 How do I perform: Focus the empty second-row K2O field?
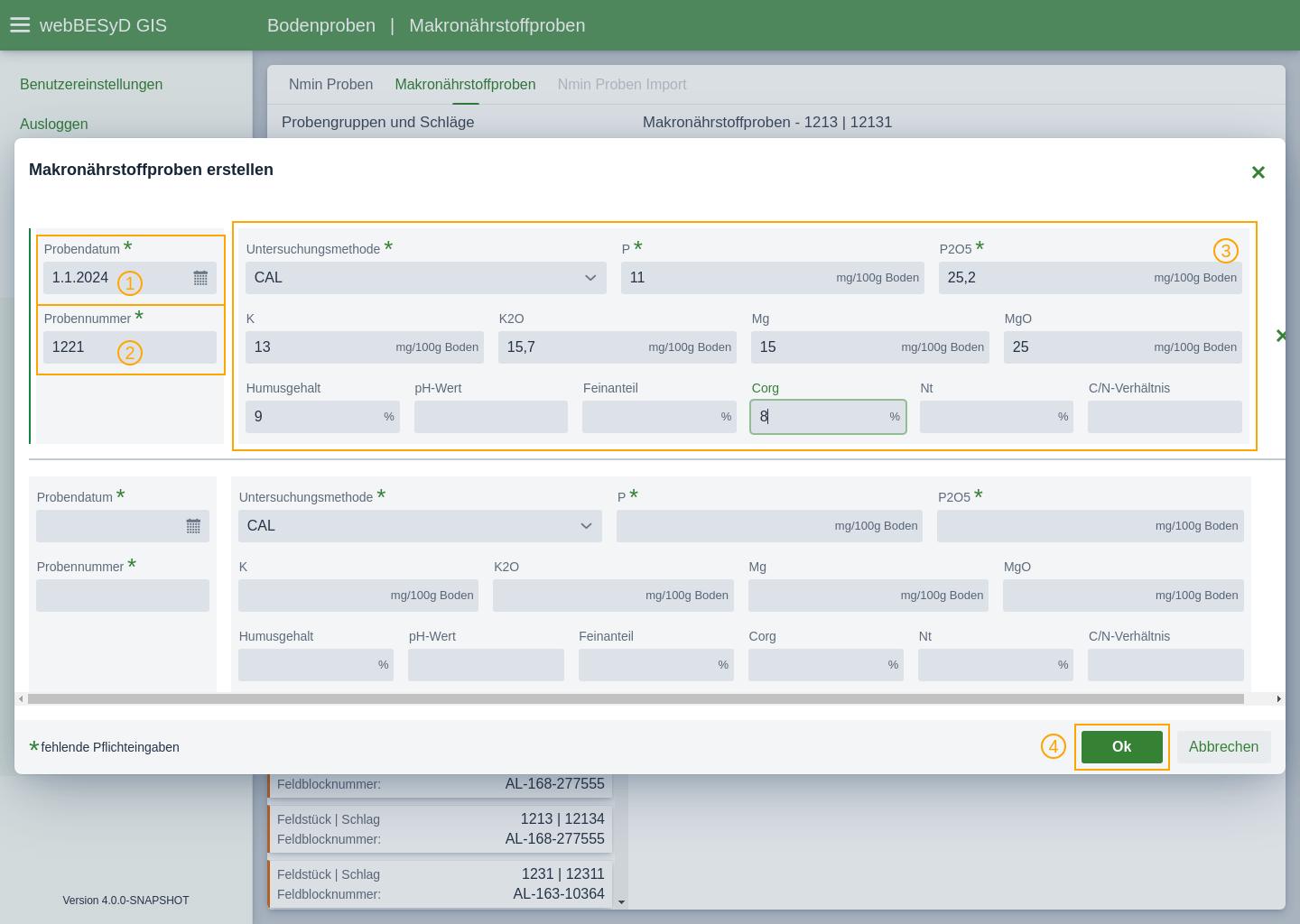pos(613,596)
